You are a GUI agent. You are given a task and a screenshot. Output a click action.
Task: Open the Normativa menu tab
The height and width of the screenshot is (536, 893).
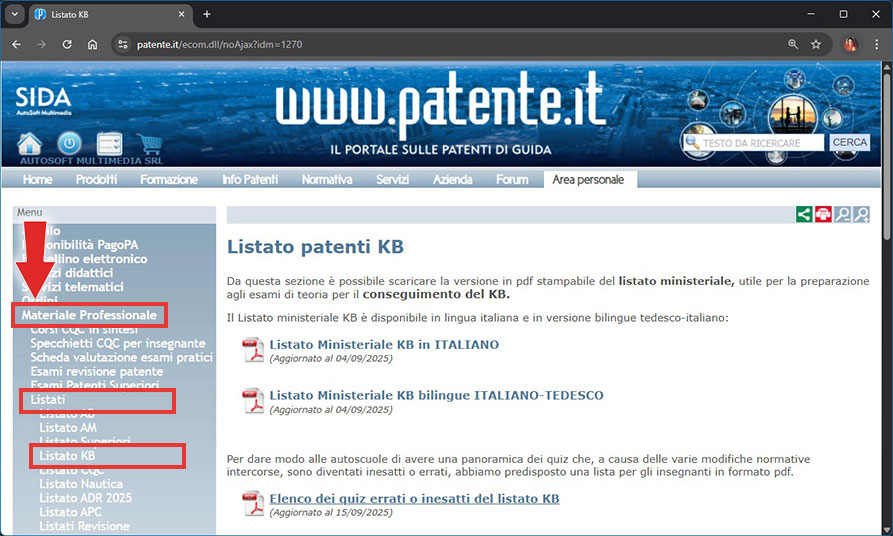tap(326, 179)
